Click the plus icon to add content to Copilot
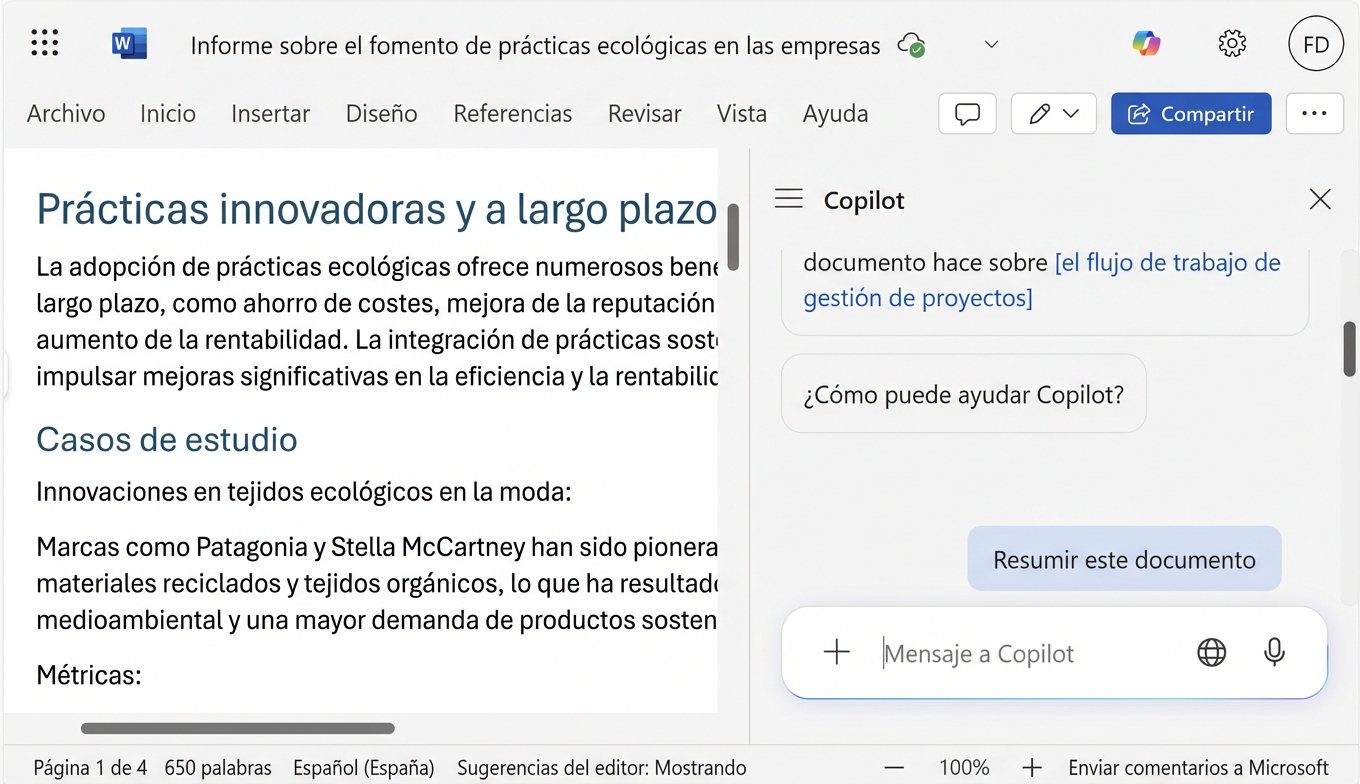The width and height of the screenshot is (1360, 784). click(836, 651)
